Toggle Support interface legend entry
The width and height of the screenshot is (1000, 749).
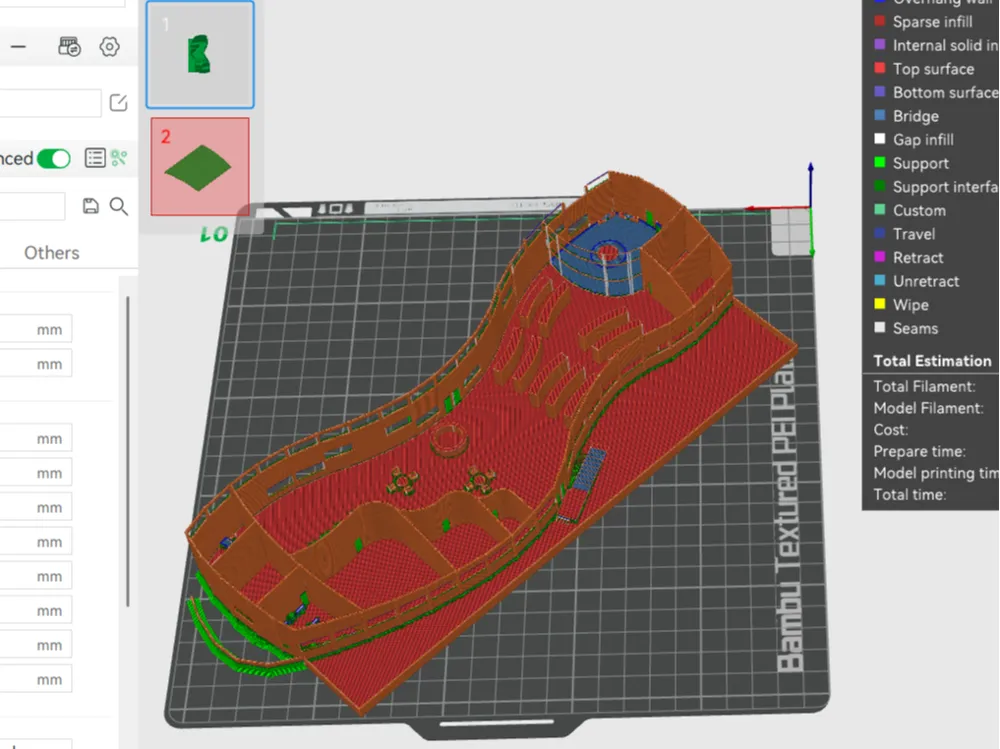coord(936,186)
